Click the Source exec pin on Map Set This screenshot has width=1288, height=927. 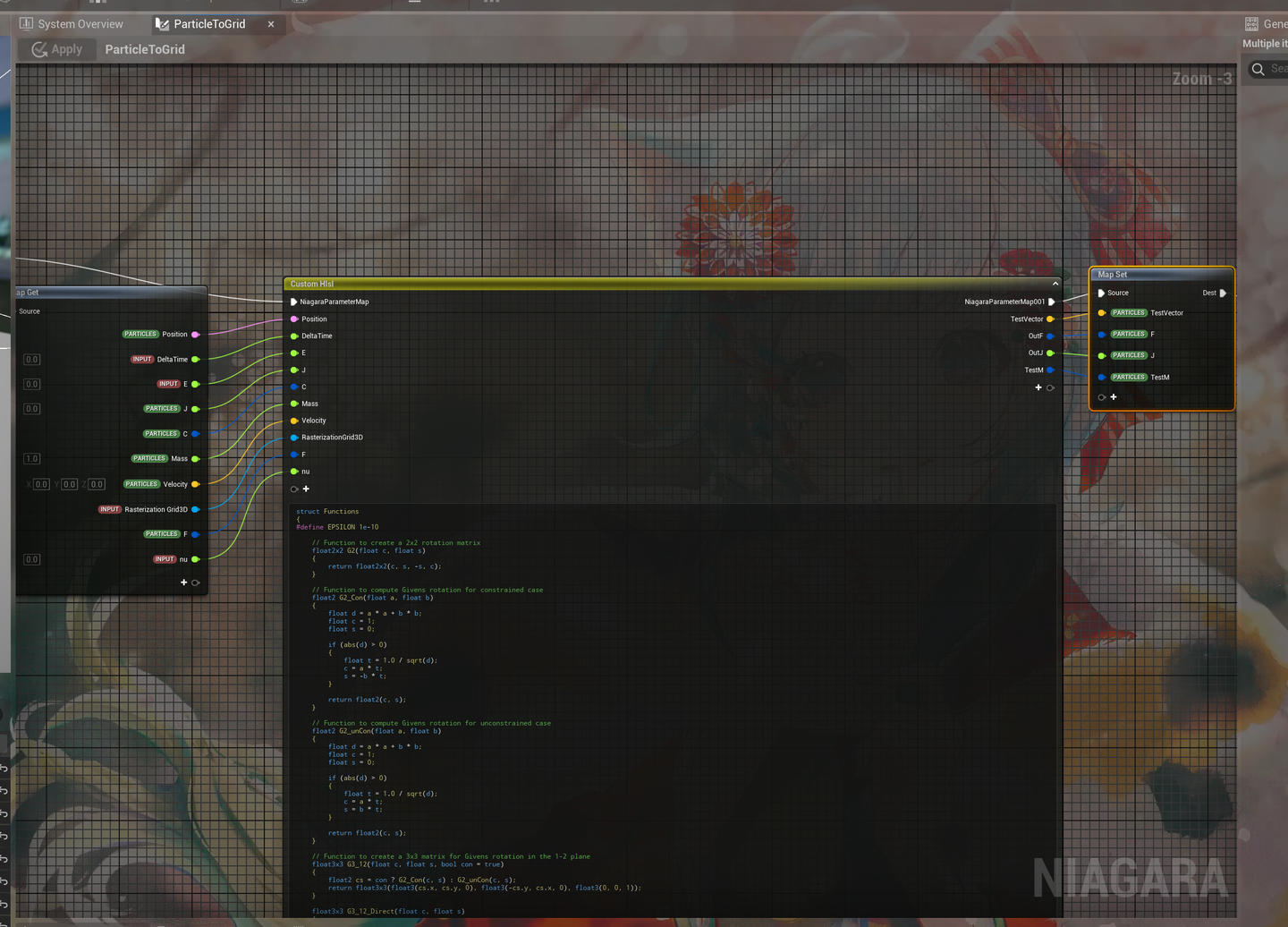tap(1101, 293)
